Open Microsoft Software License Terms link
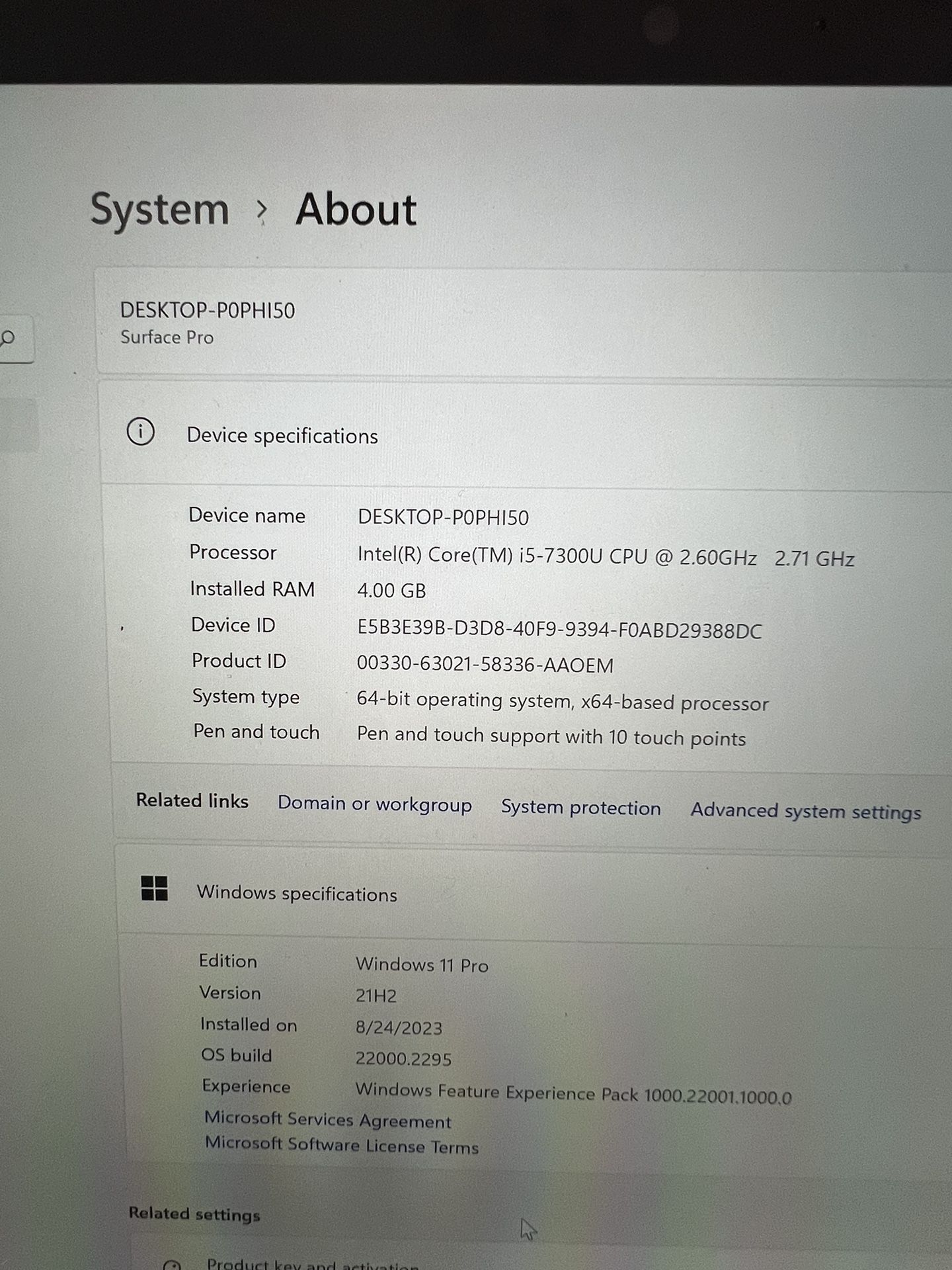Screen dimensions: 952x1270 pos(342,1145)
